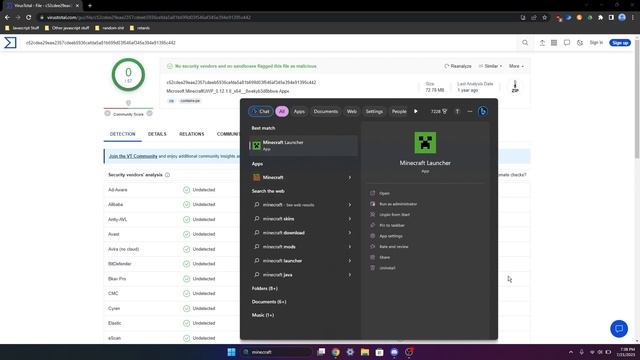640x360 pixels.
Task: Click the taskbar search box containing minecraft
Action: (276, 352)
